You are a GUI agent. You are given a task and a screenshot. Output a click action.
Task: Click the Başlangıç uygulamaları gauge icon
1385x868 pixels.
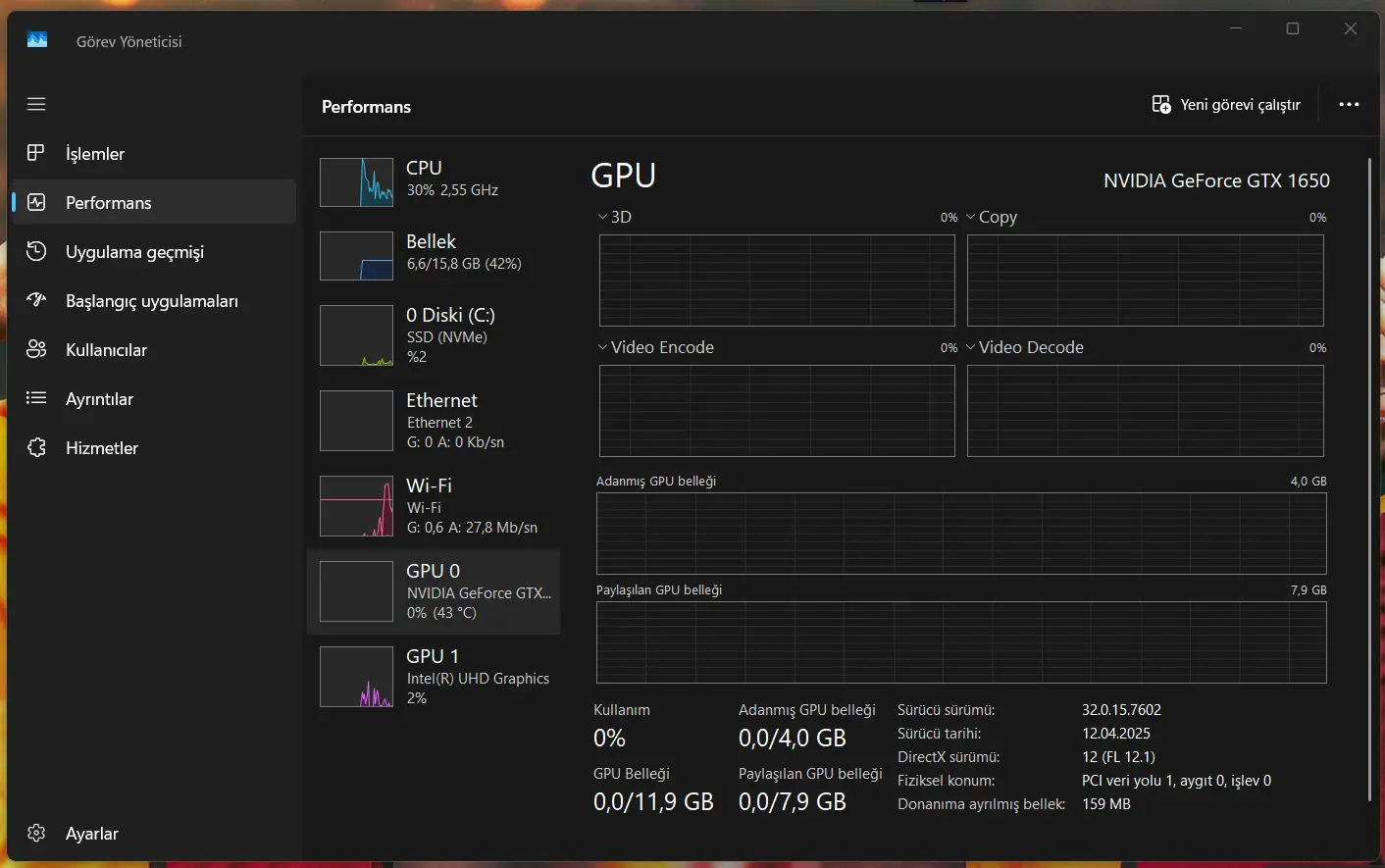(36, 300)
